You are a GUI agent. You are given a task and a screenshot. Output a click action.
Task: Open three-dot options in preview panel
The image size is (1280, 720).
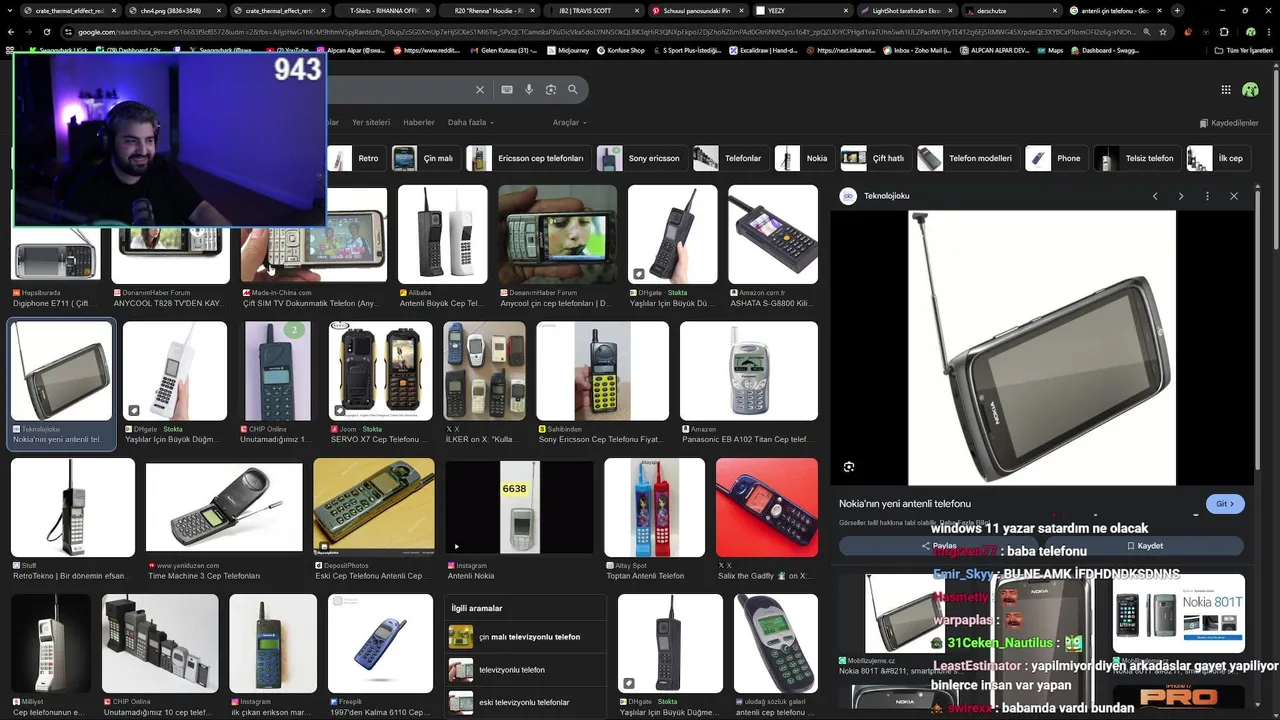[1207, 196]
